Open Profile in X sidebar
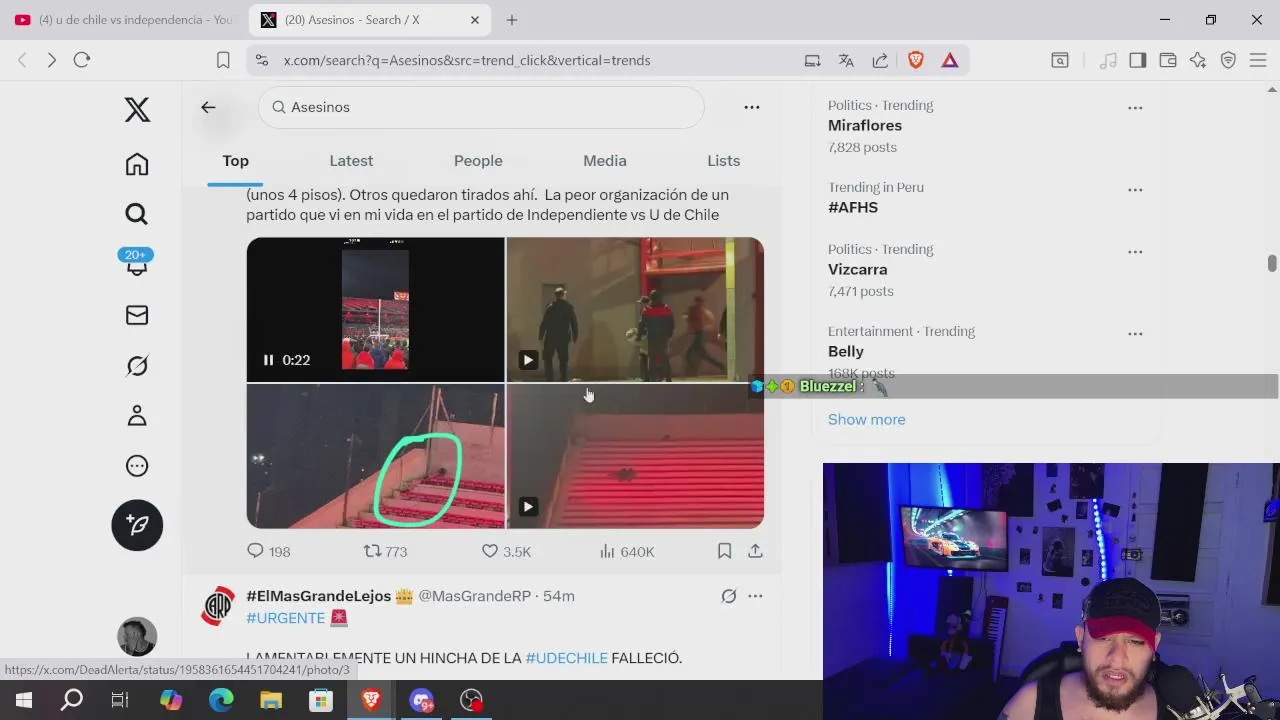Screen dimensions: 1280x720 (x=137, y=415)
